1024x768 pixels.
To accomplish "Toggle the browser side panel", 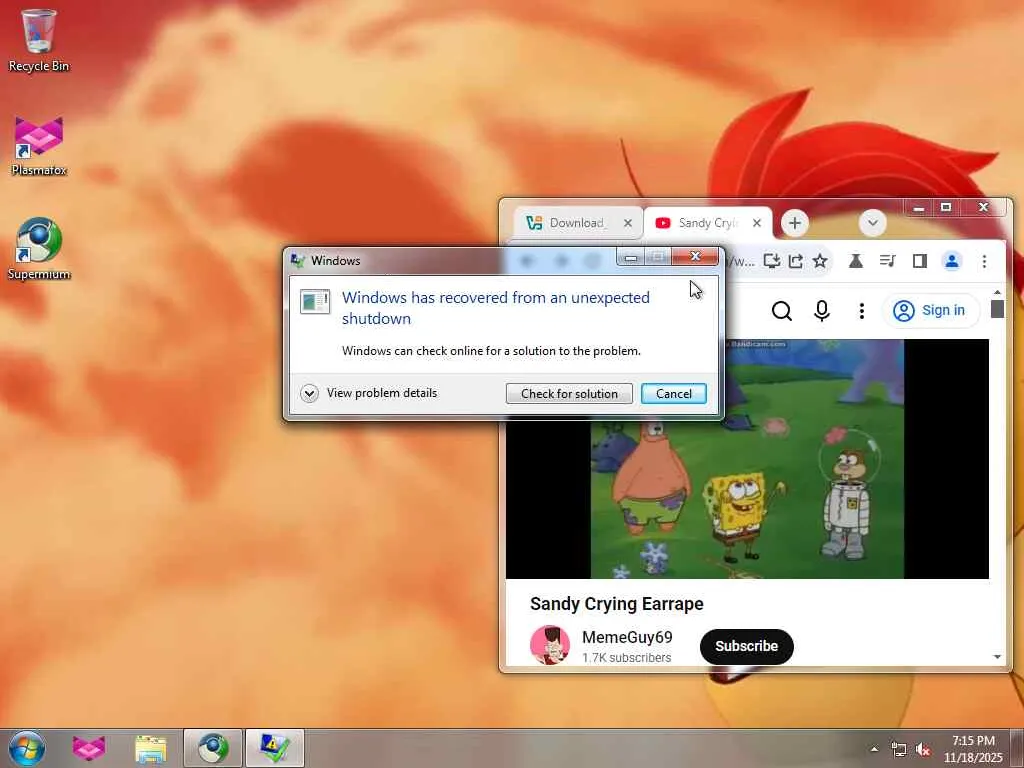I will coord(920,261).
